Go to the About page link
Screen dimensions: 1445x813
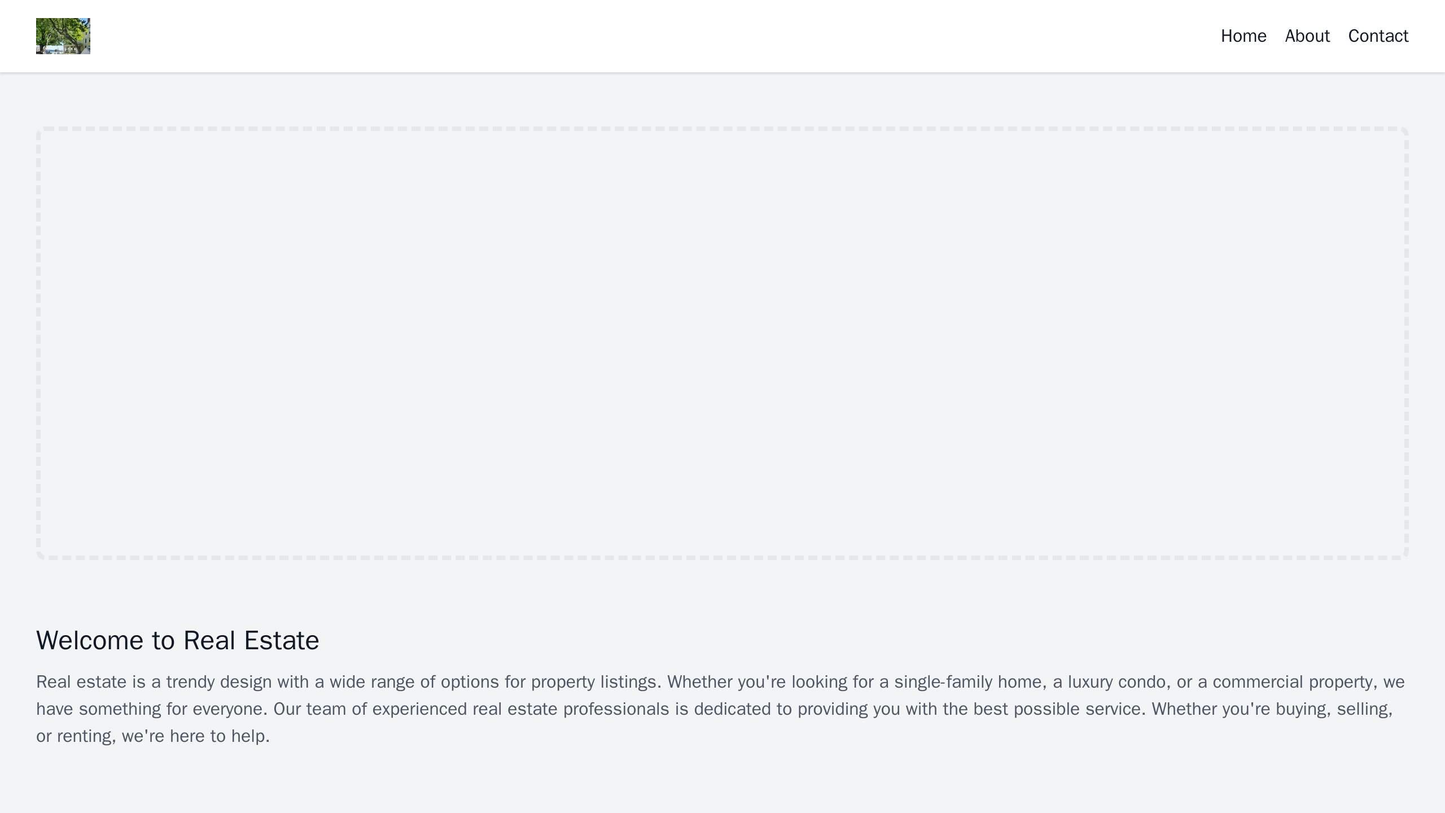pyautogui.click(x=1306, y=36)
